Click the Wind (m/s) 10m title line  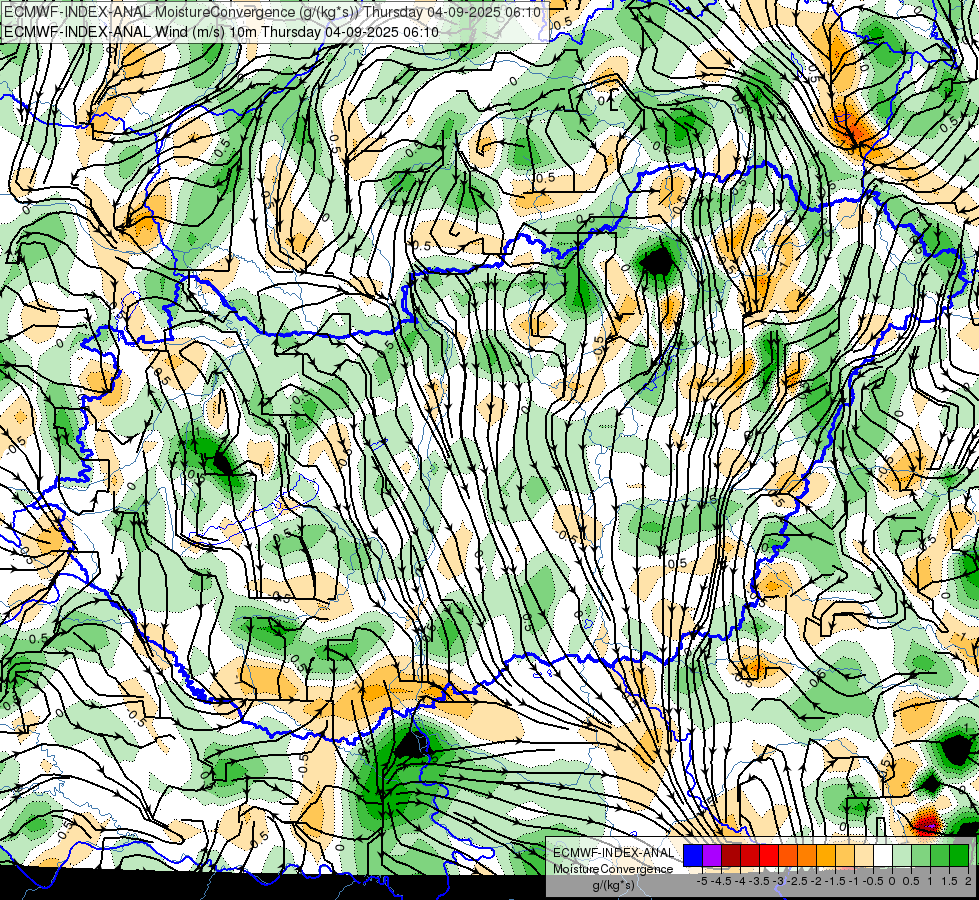pyautogui.click(x=221, y=31)
